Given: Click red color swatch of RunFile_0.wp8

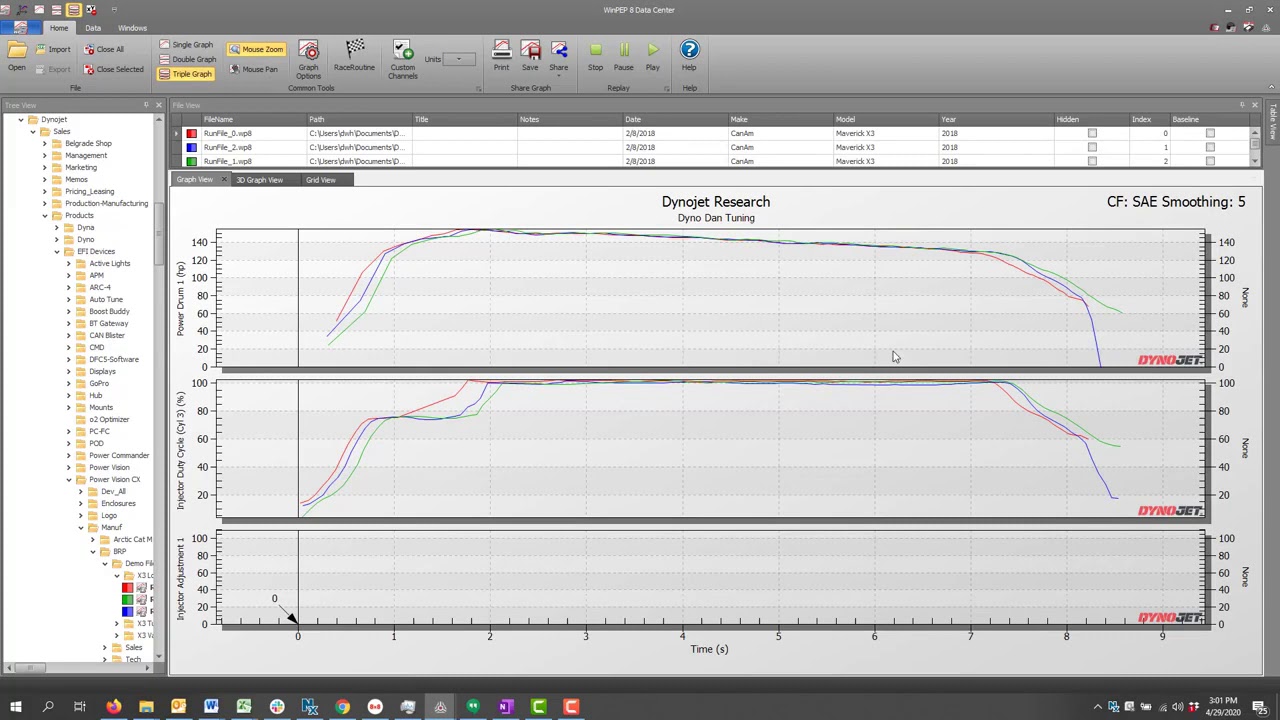Looking at the screenshot, I should (x=191, y=133).
